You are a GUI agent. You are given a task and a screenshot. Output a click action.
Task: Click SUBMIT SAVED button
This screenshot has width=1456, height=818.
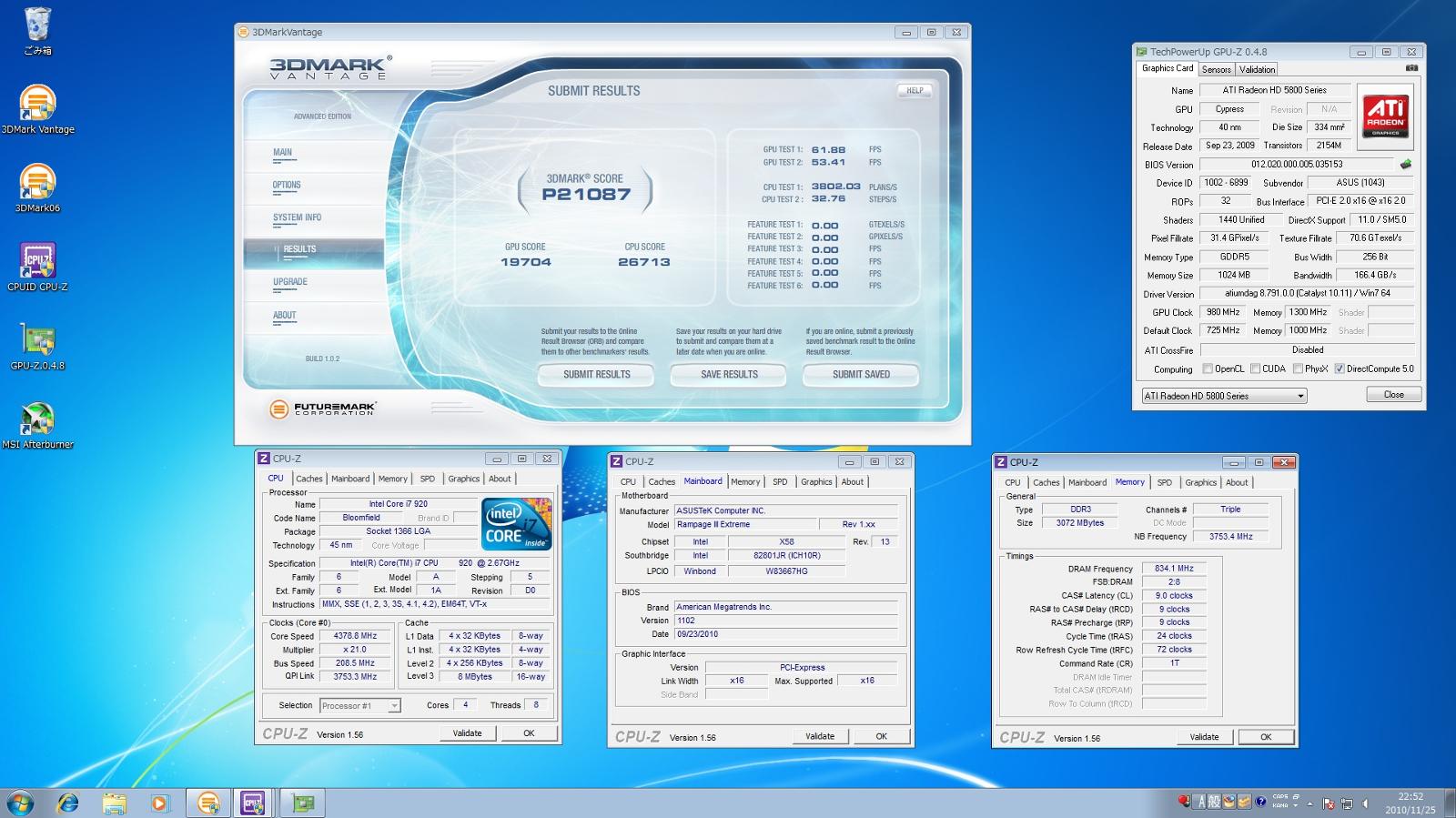(x=861, y=375)
